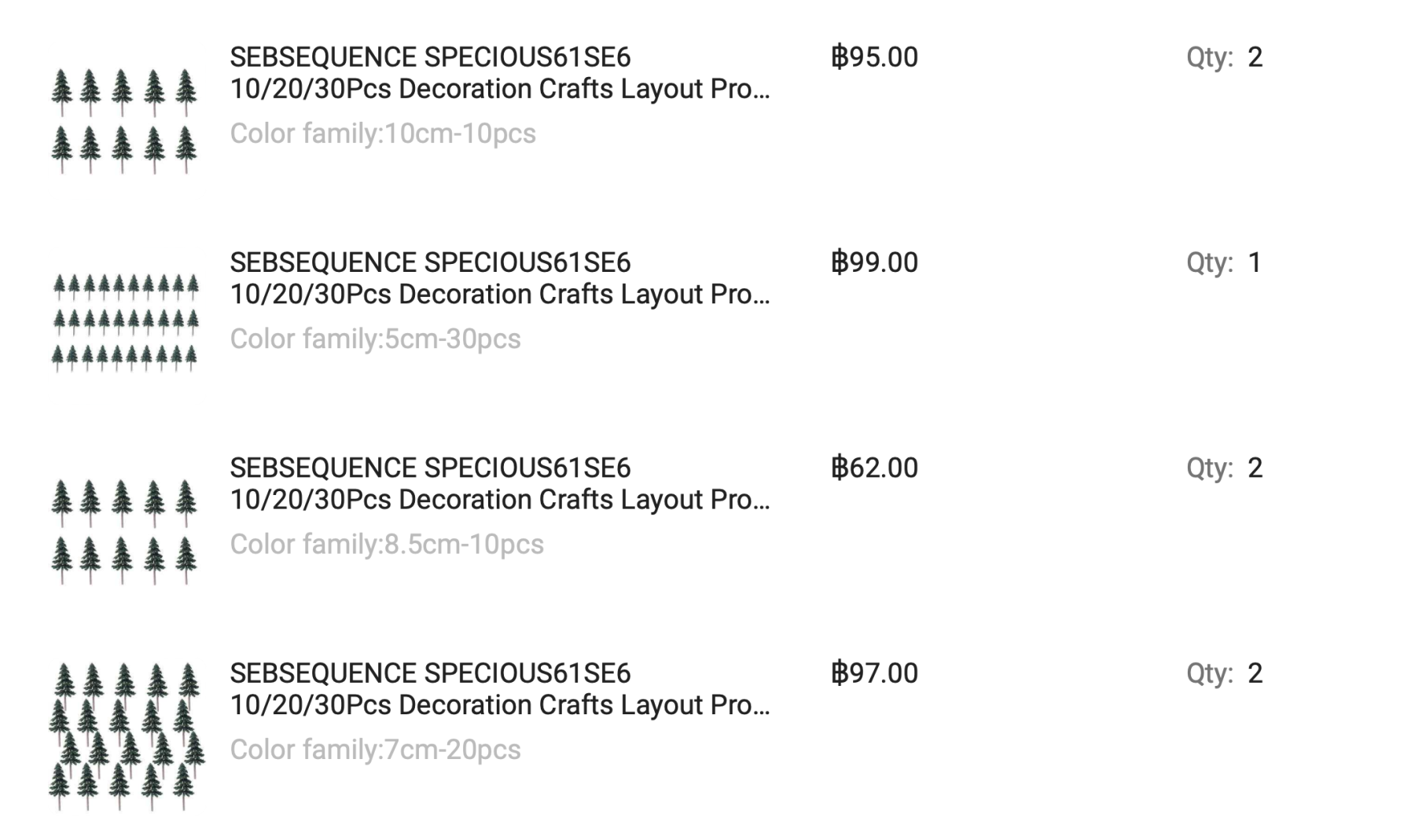Screen dimensions: 1415x840
Task: Click the ฿99.00 price
Action: pos(874,262)
